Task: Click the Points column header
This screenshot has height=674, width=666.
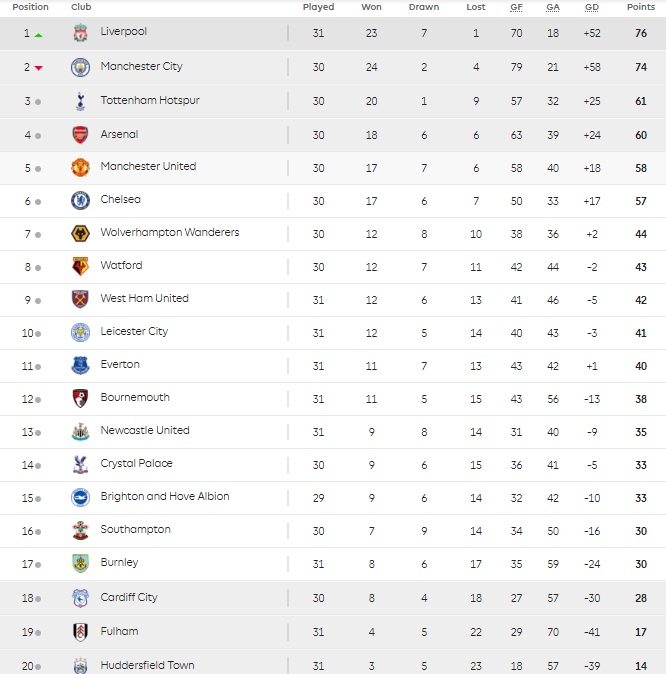Action: (x=641, y=7)
